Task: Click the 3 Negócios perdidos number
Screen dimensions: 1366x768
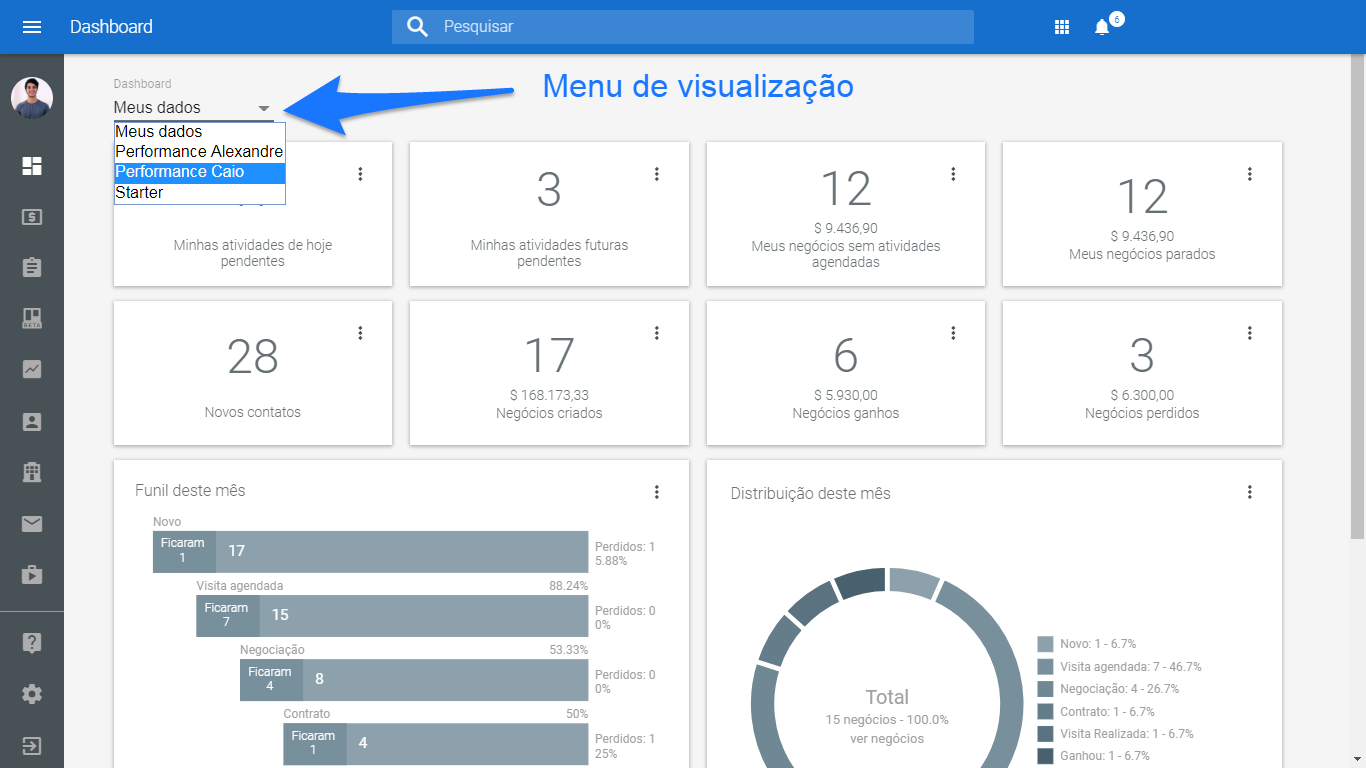Action: pyautogui.click(x=1142, y=356)
